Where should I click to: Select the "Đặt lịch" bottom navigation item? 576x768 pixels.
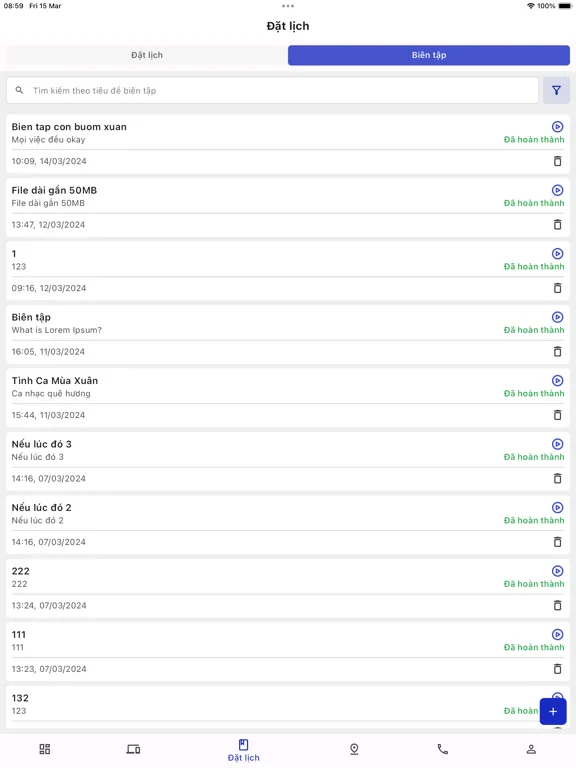click(243, 750)
